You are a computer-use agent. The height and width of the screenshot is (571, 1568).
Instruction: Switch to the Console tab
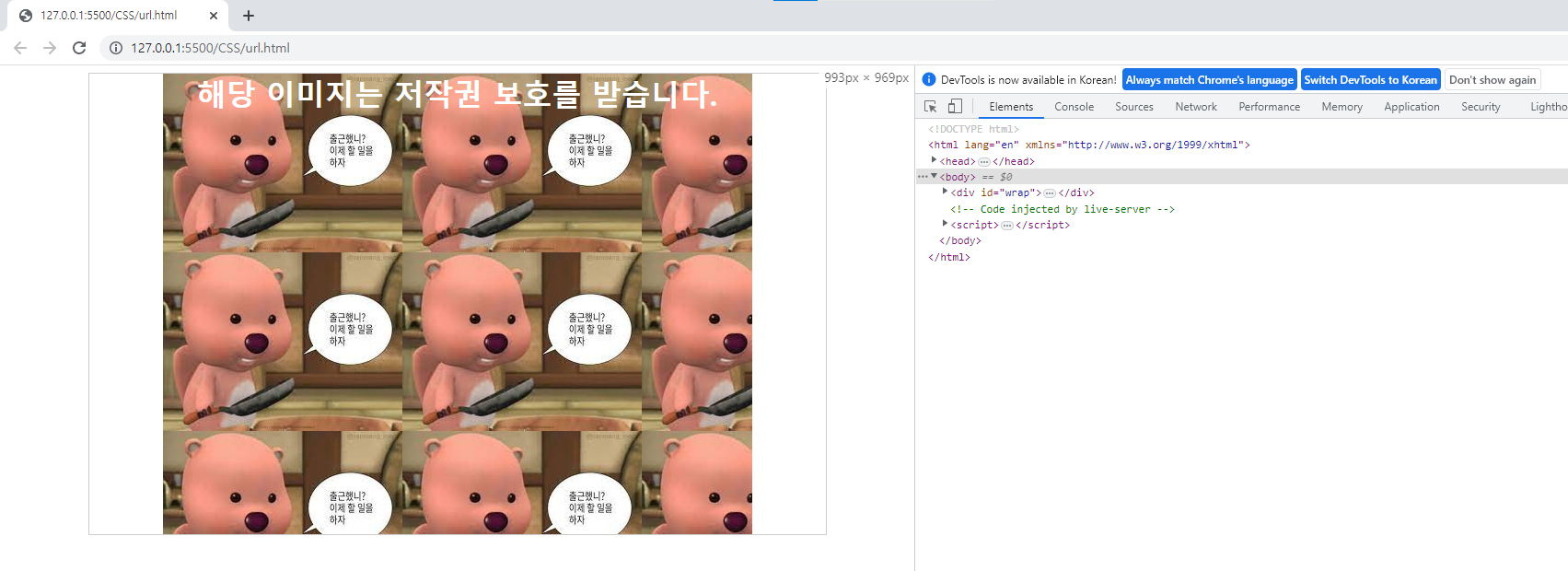click(1074, 107)
